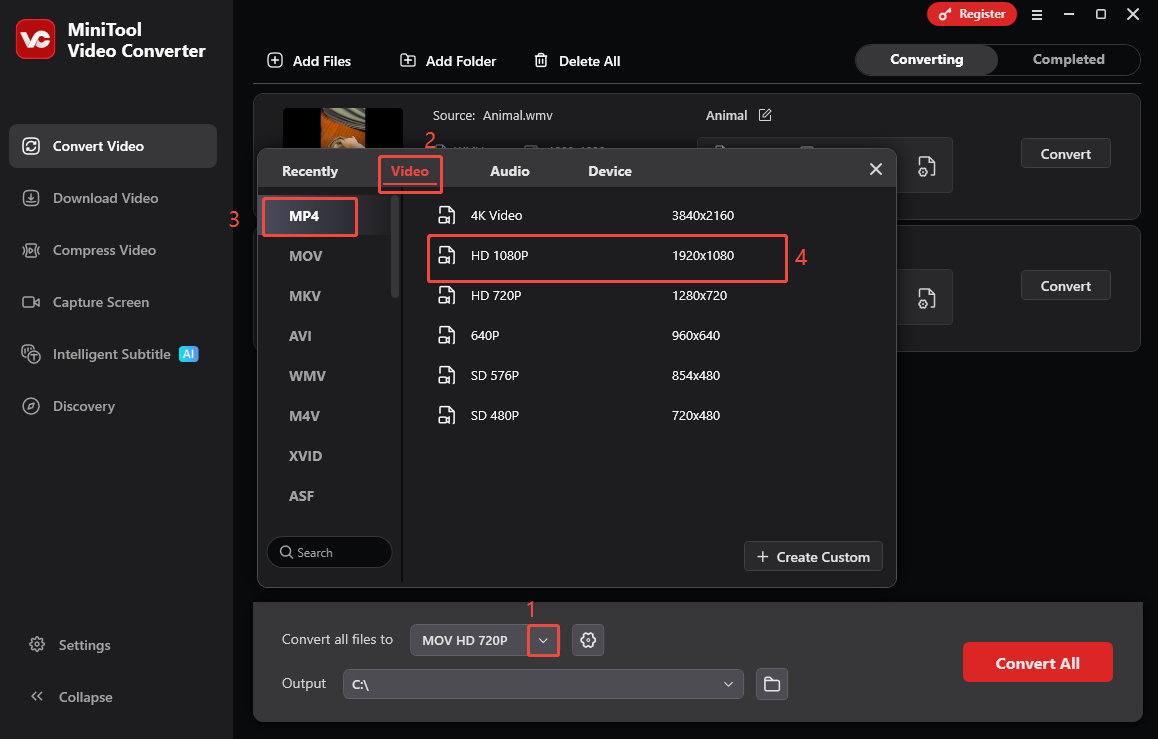This screenshot has height=739, width=1158.
Task: Open the Audio format tab
Action: click(x=509, y=171)
